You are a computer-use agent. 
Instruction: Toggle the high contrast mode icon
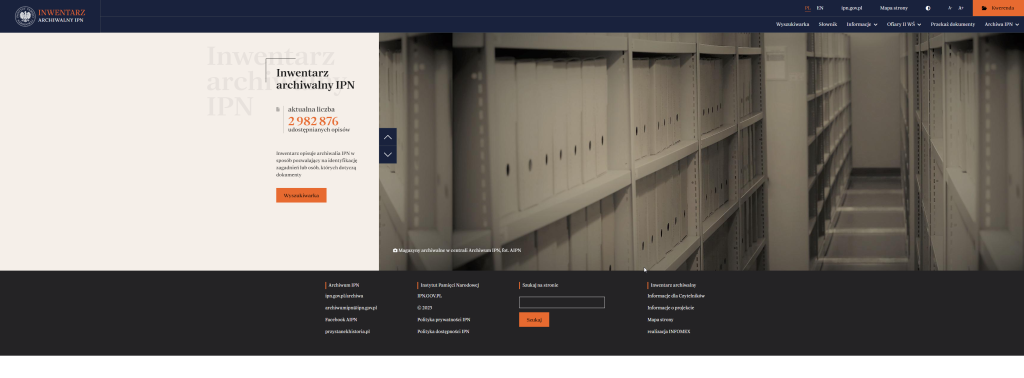pyautogui.click(x=928, y=8)
